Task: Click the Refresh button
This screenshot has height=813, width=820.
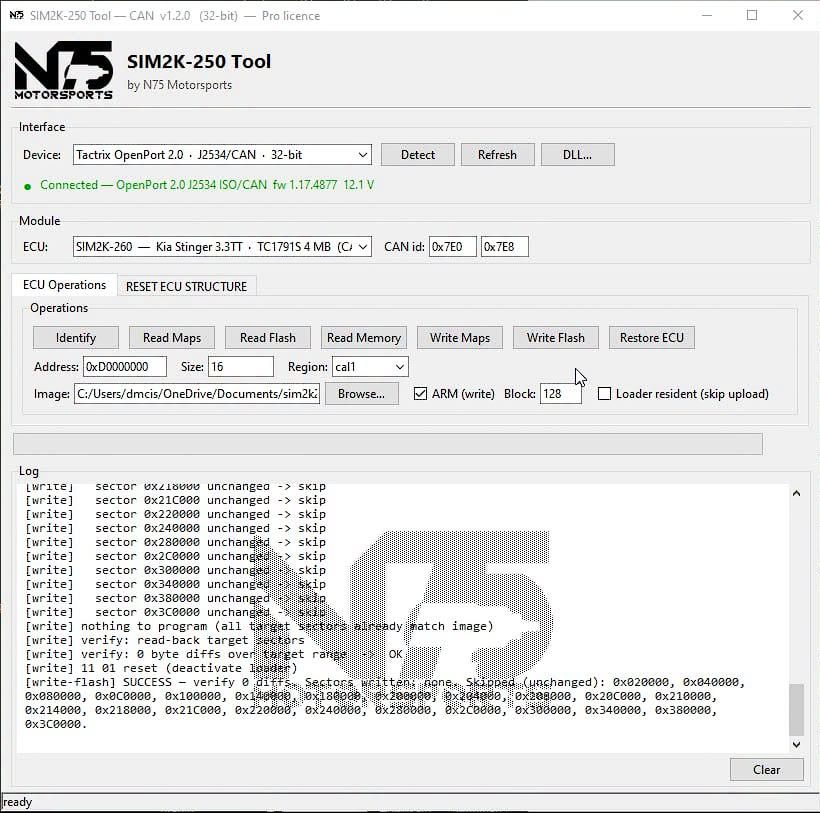Action: 497,155
